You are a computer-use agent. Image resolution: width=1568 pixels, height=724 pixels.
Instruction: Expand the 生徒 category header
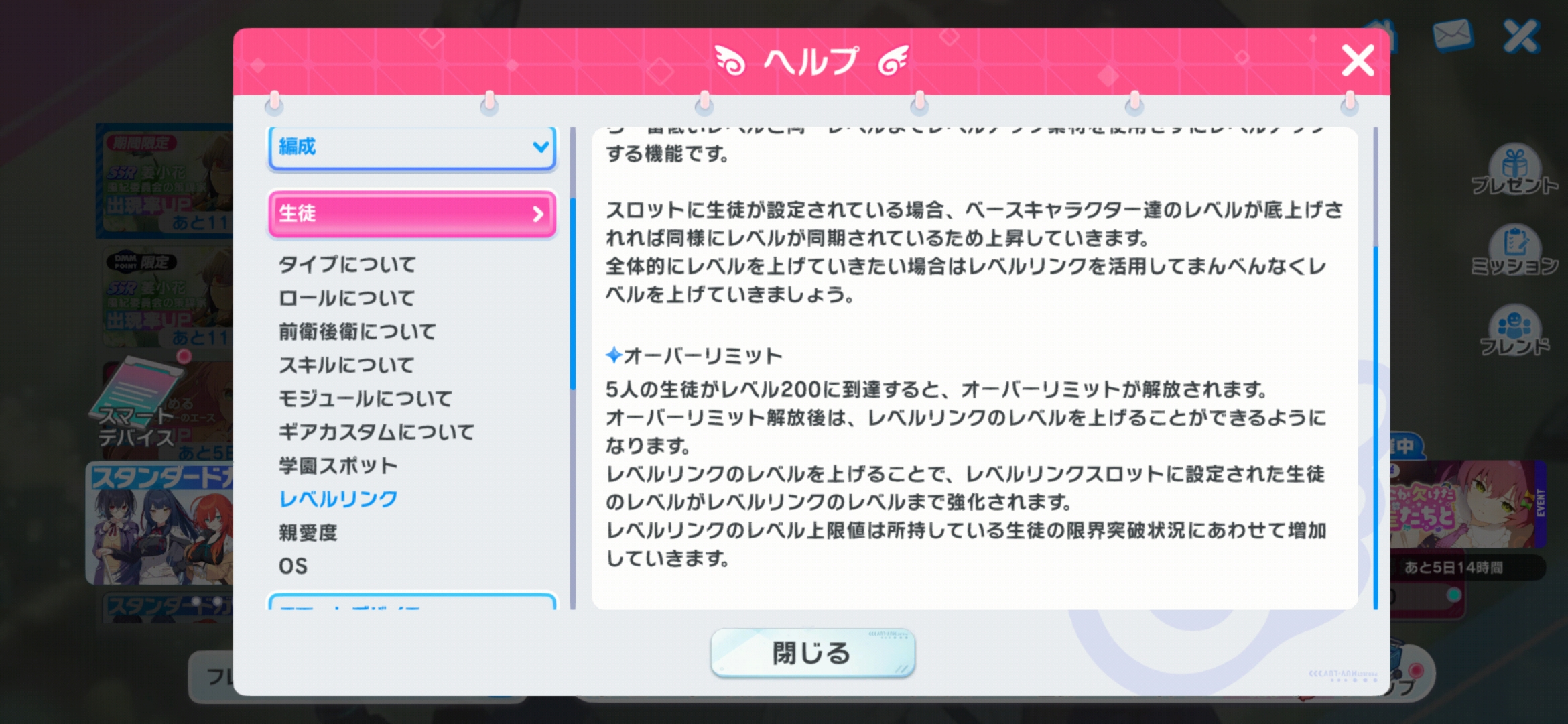412,214
